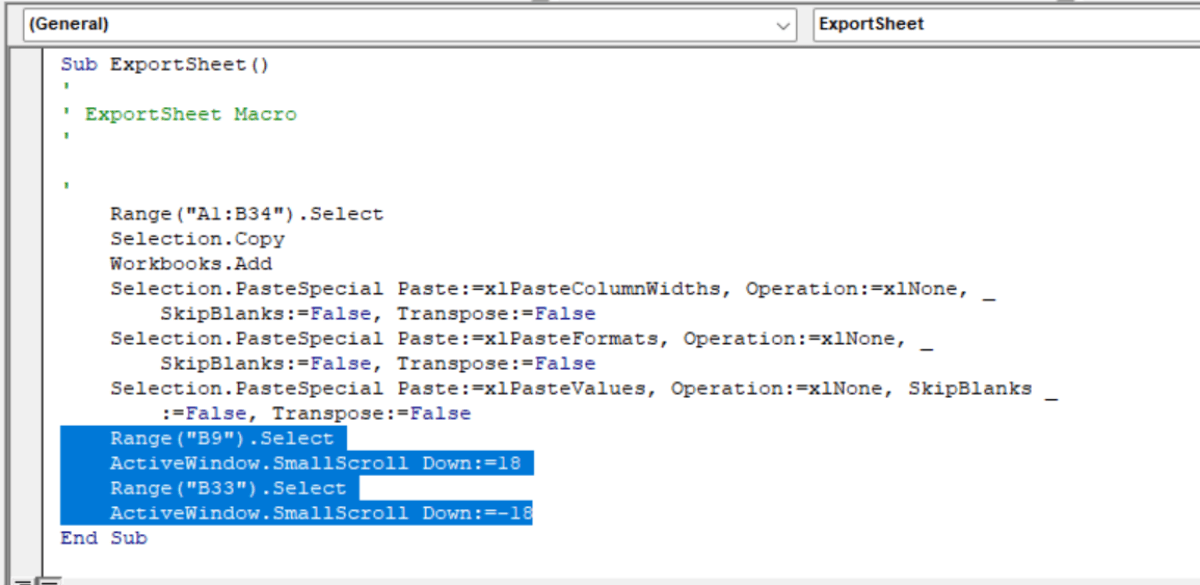The height and width of the screenshot is (585, 1200).
Task: Click the Selection.Copy line
Action: coord(197,239)
